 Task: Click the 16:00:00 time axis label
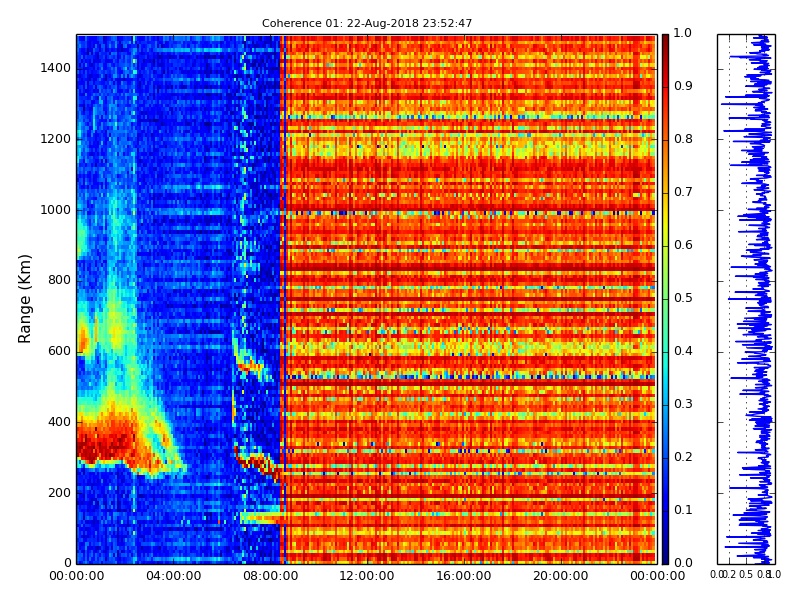pyautogui.click(x=464, y=576)
